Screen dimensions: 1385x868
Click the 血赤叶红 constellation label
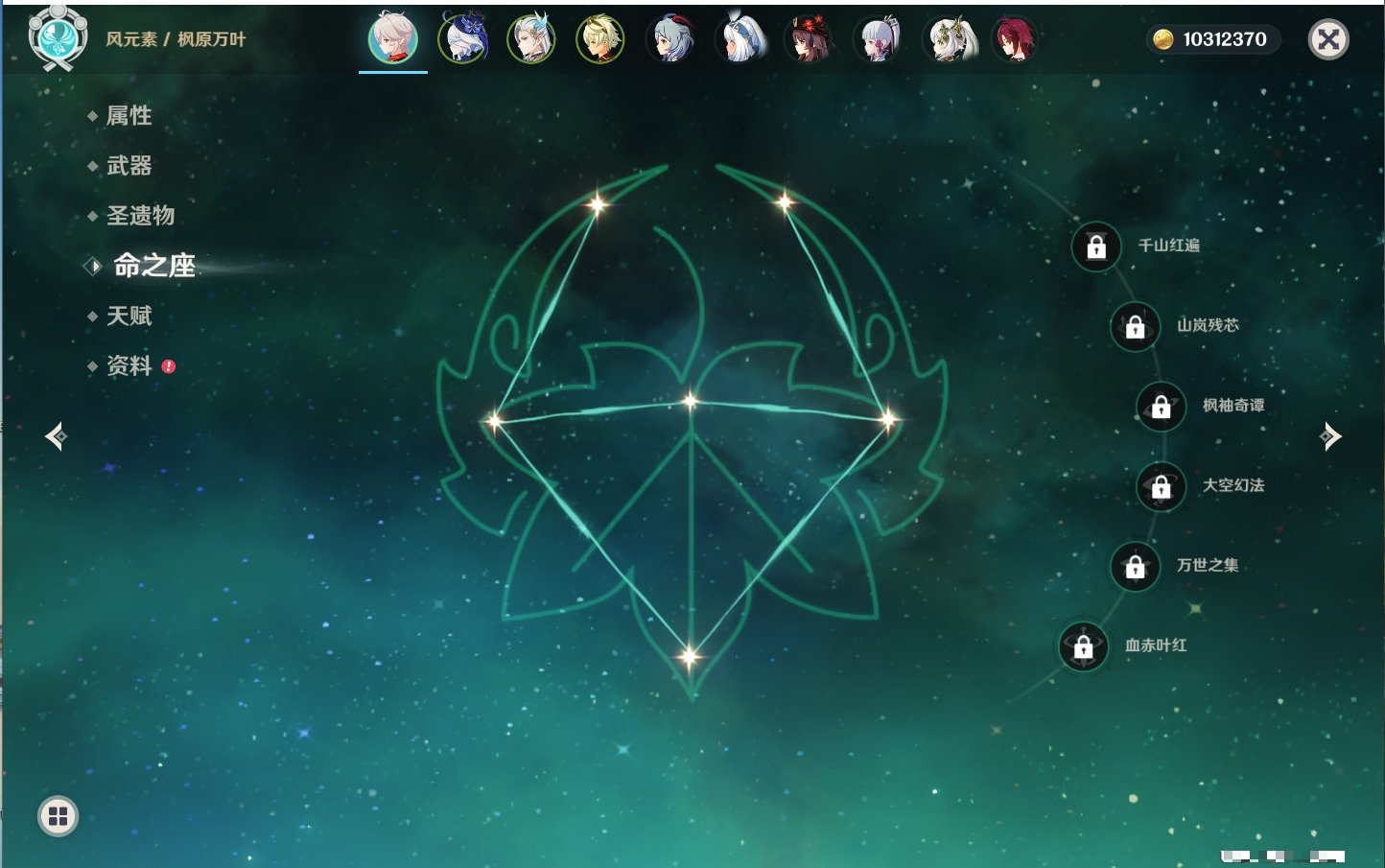click(x=1156, y=645)
